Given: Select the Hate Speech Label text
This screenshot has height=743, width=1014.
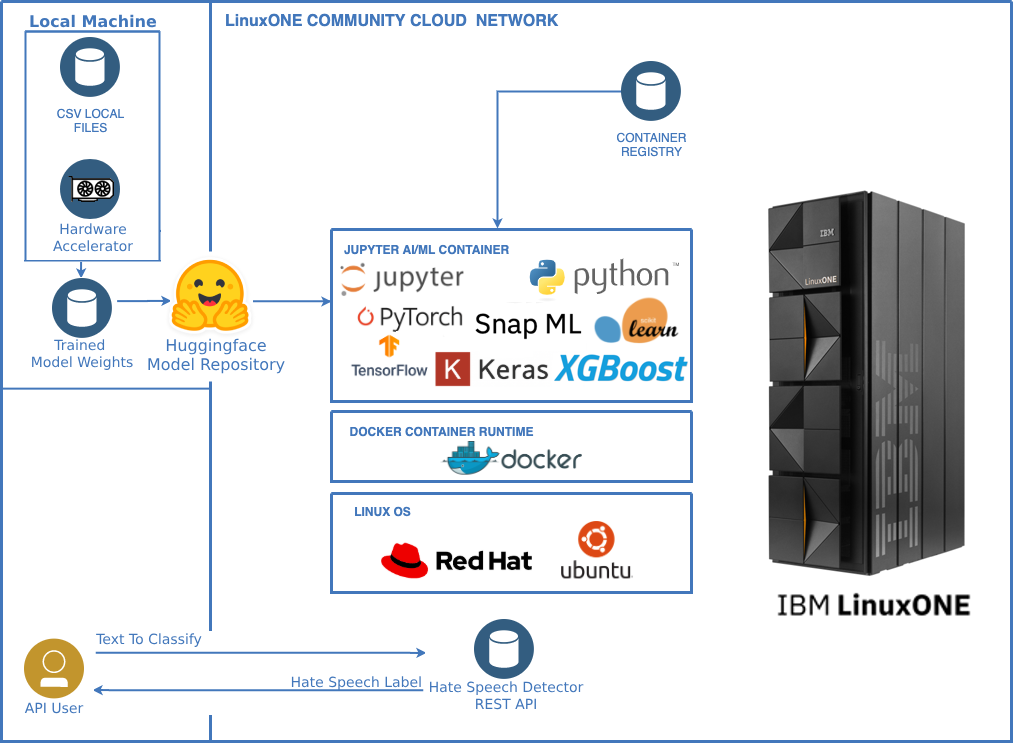Looking at the screenshot, I should click(x=356, y=682).
